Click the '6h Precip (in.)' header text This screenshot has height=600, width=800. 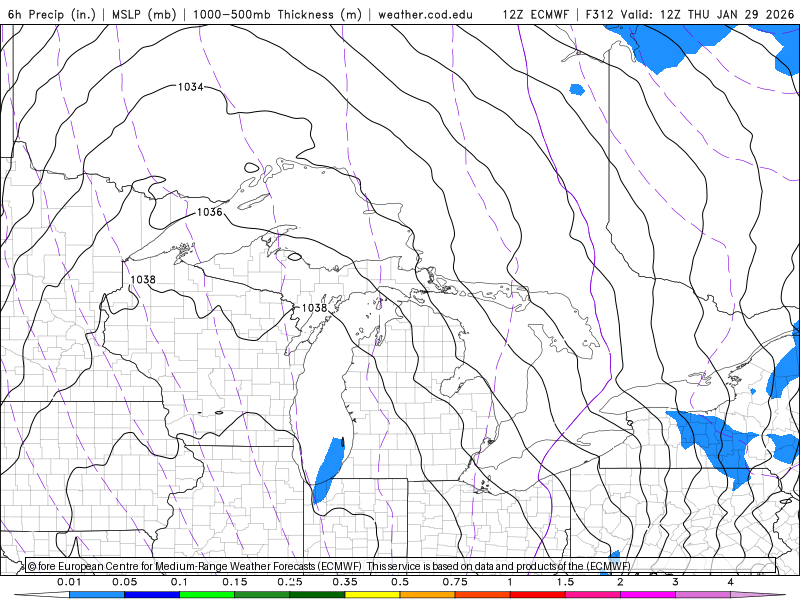click(52, 14)
